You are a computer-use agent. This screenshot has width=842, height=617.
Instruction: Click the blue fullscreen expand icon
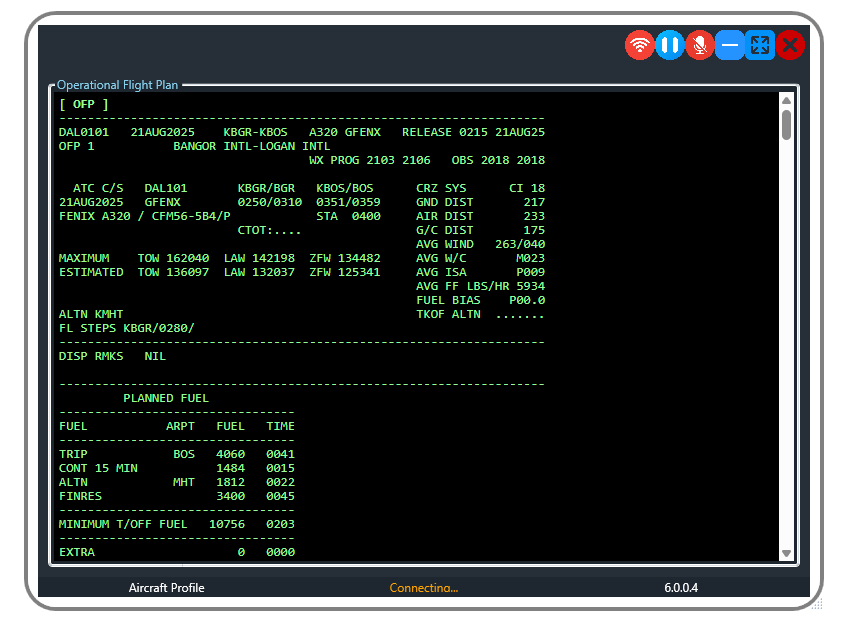point(760,45)
